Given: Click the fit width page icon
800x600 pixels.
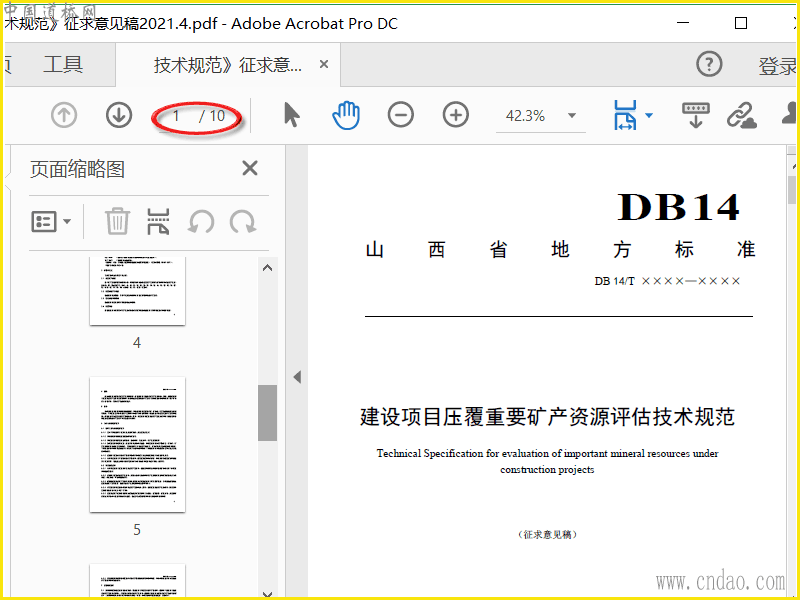Looking at the screenshot, I should [x=626, y=115].
